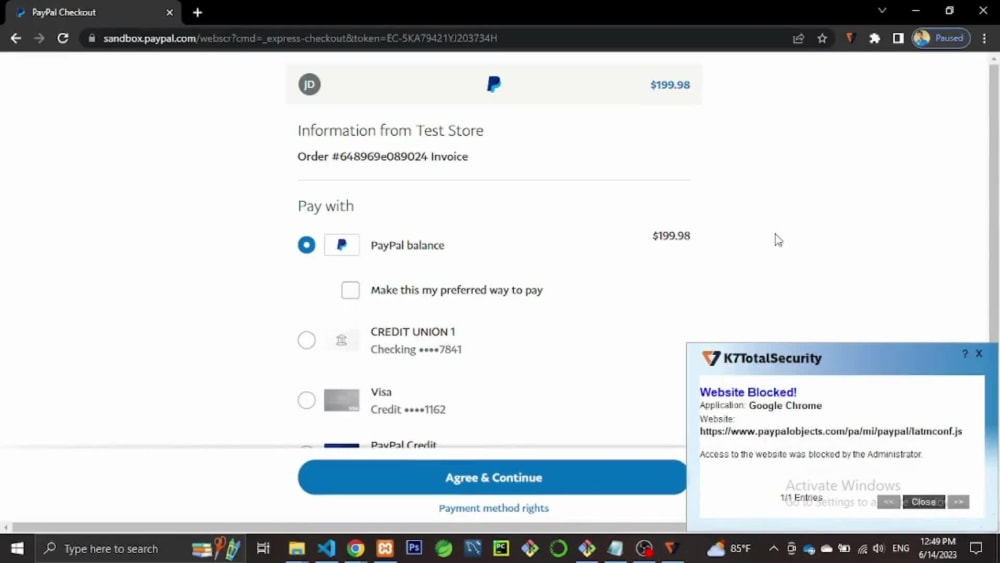The width and height of the screenshot is (1000, 563).
Task: Open the Payment method rights link
Action: 494,508
